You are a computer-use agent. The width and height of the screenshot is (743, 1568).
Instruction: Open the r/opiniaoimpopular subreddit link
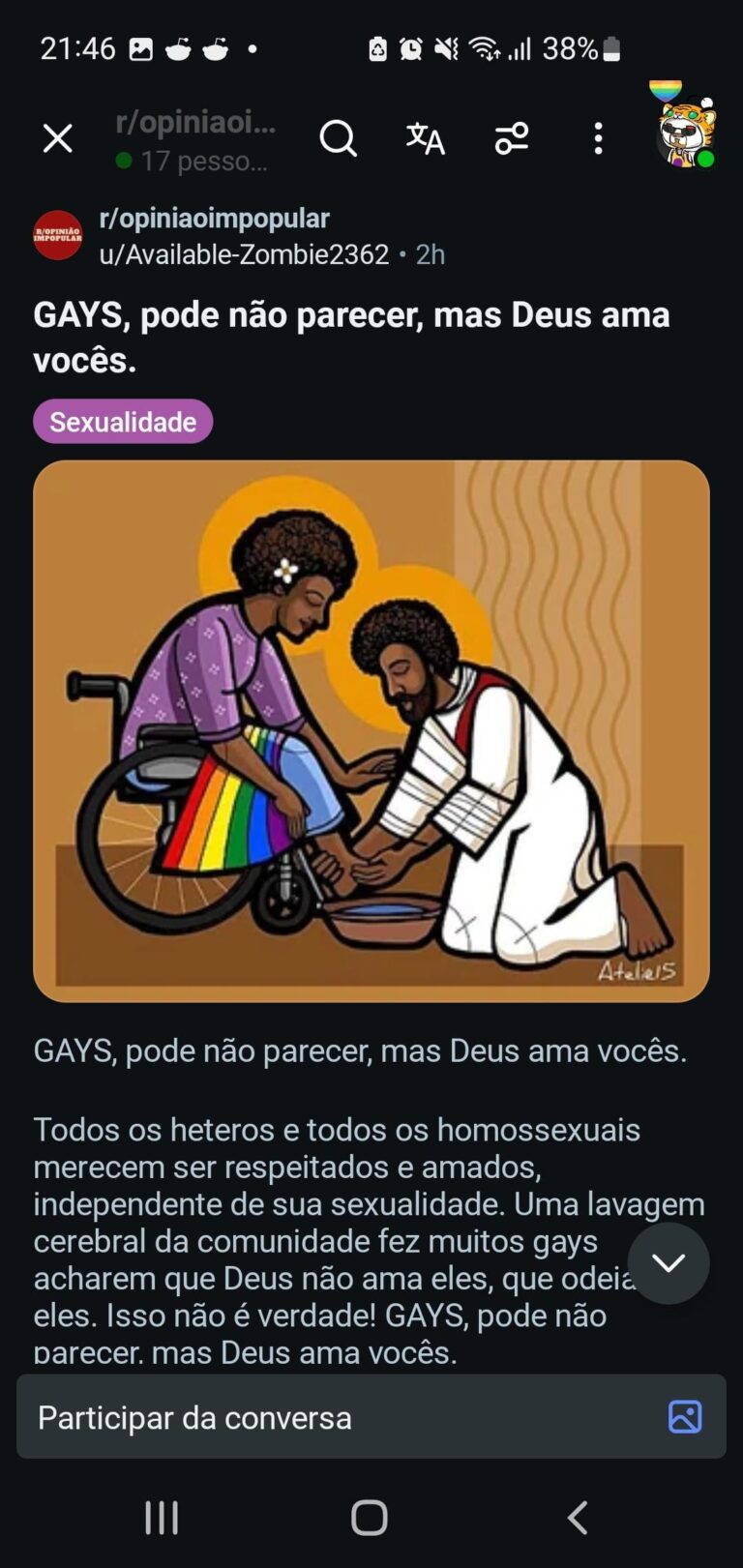(x=214, y=218)
